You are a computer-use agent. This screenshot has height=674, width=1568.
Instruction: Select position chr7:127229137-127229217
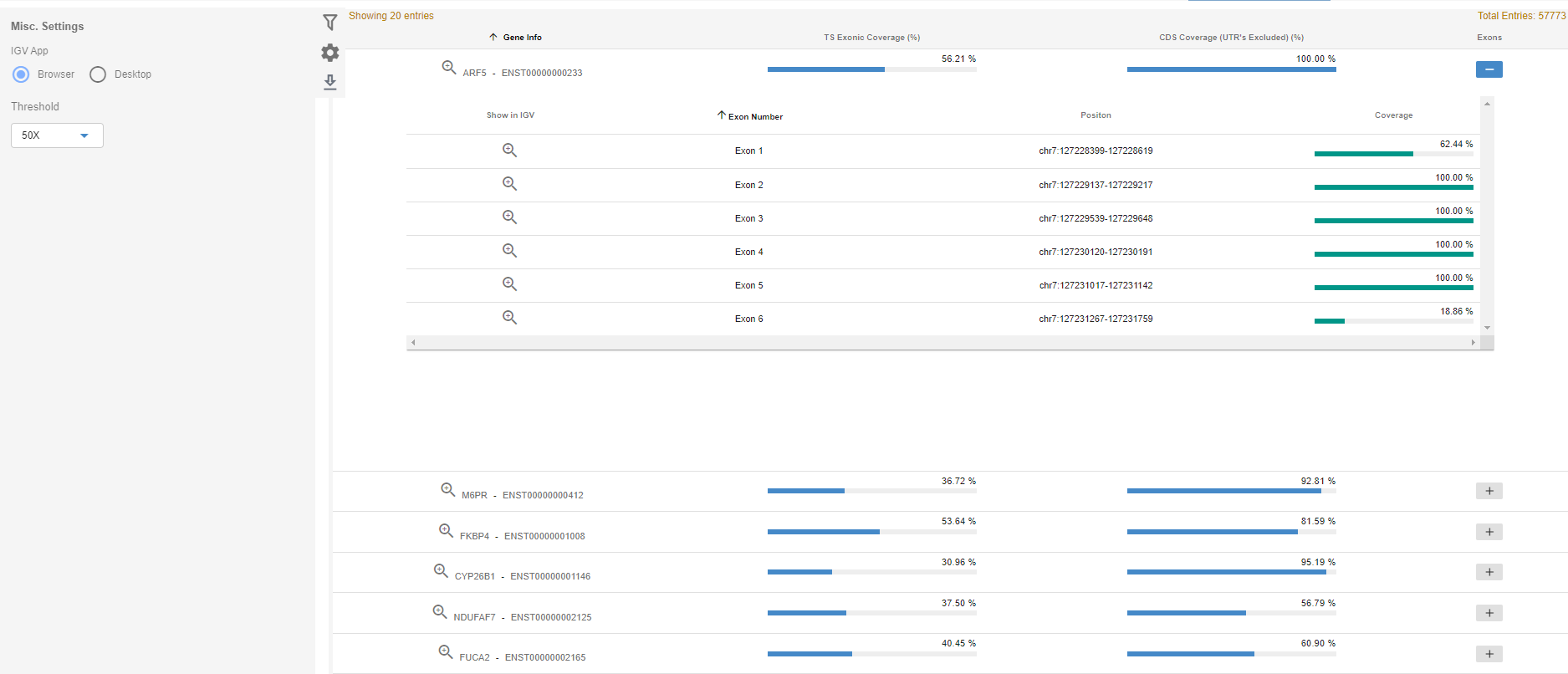(x=1096, y=185)
